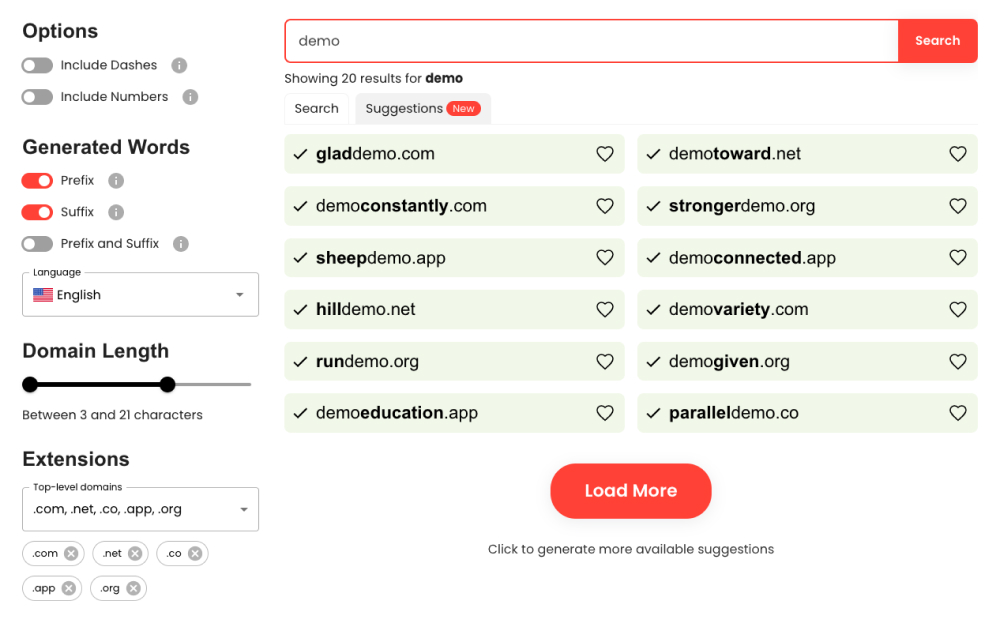1000x620 pixels.
Task: Switch to the Suggestions tab
Action: pos(422,109)
